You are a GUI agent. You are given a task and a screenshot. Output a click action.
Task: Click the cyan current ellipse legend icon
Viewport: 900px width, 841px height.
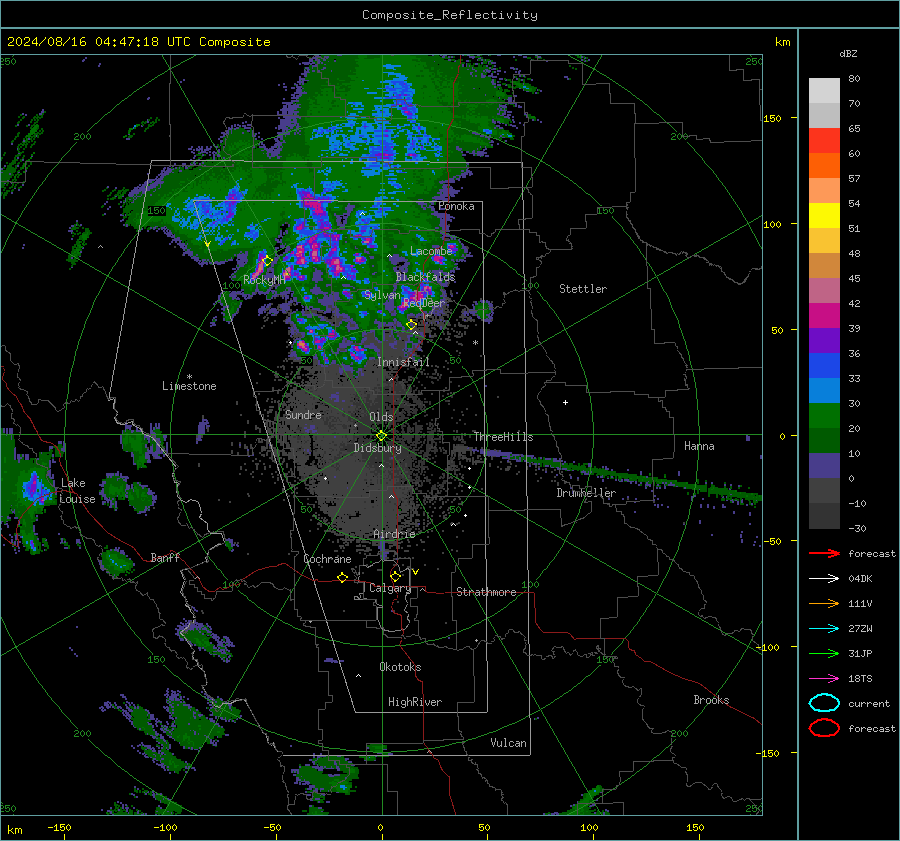(824, 703)
